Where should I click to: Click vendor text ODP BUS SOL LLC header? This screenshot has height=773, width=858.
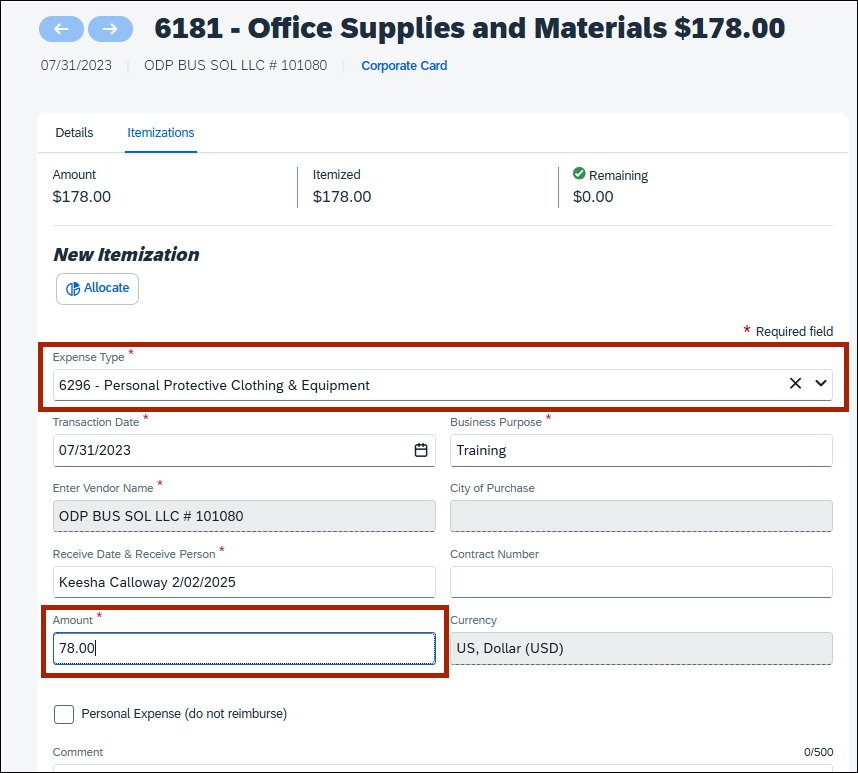(x=235, y=66)
